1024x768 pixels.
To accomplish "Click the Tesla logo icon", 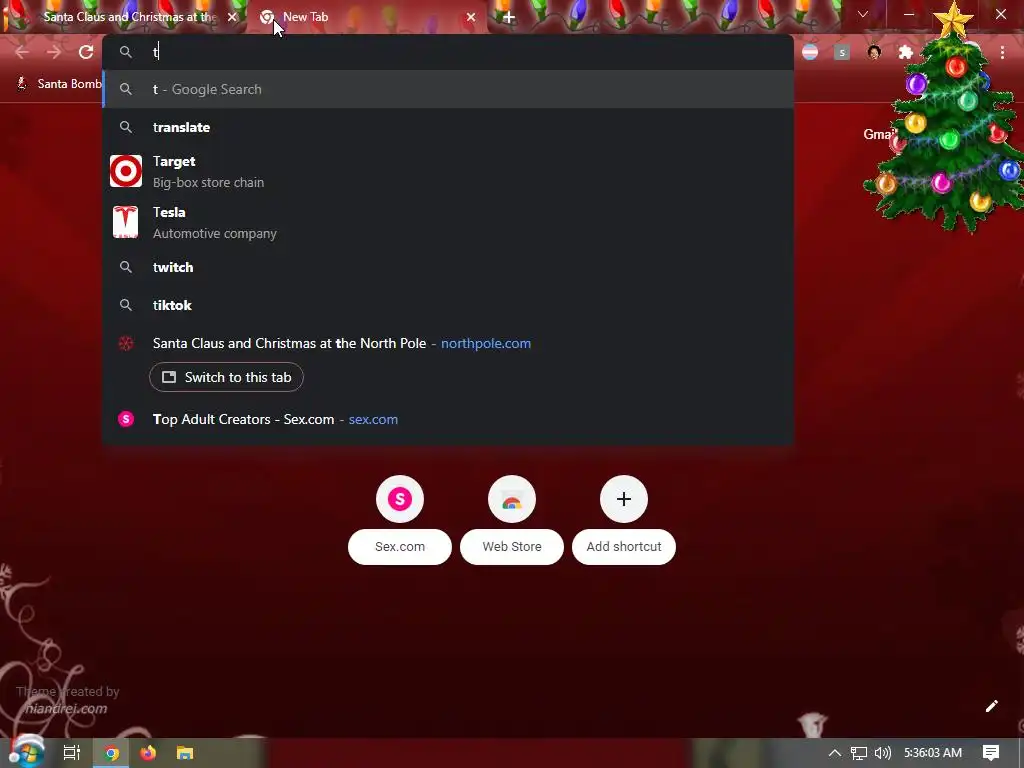I will click(x=125, y=222).
